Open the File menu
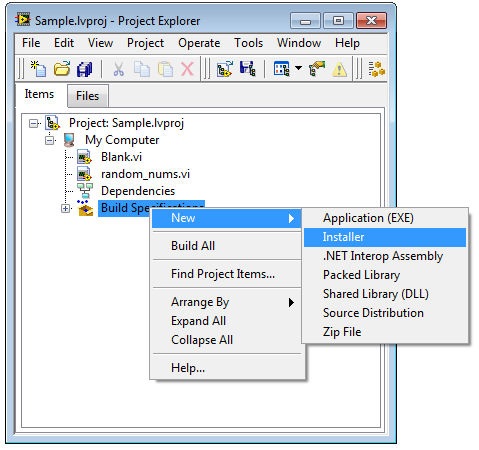This screenshot has width=479, height=450. click(31, 43)
